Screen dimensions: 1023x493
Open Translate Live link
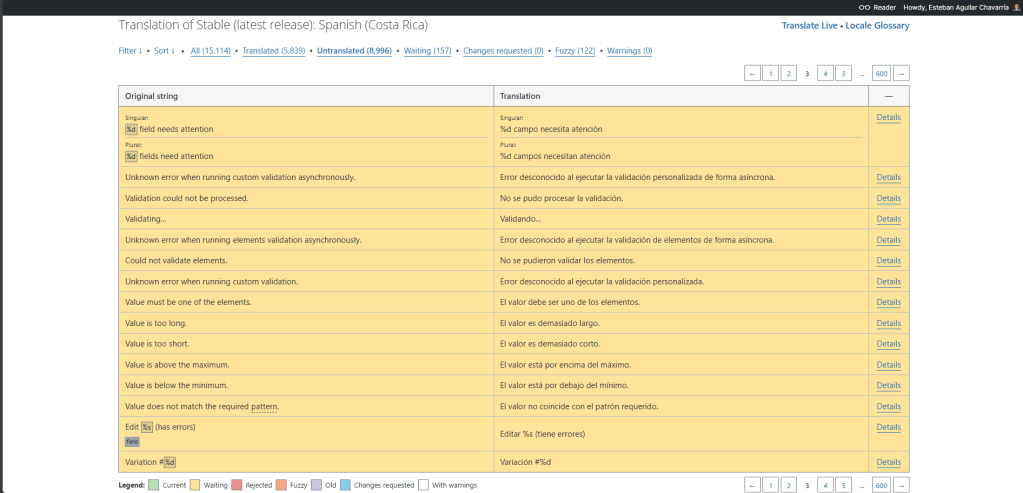pyautogui.click(x=810, y=26)
